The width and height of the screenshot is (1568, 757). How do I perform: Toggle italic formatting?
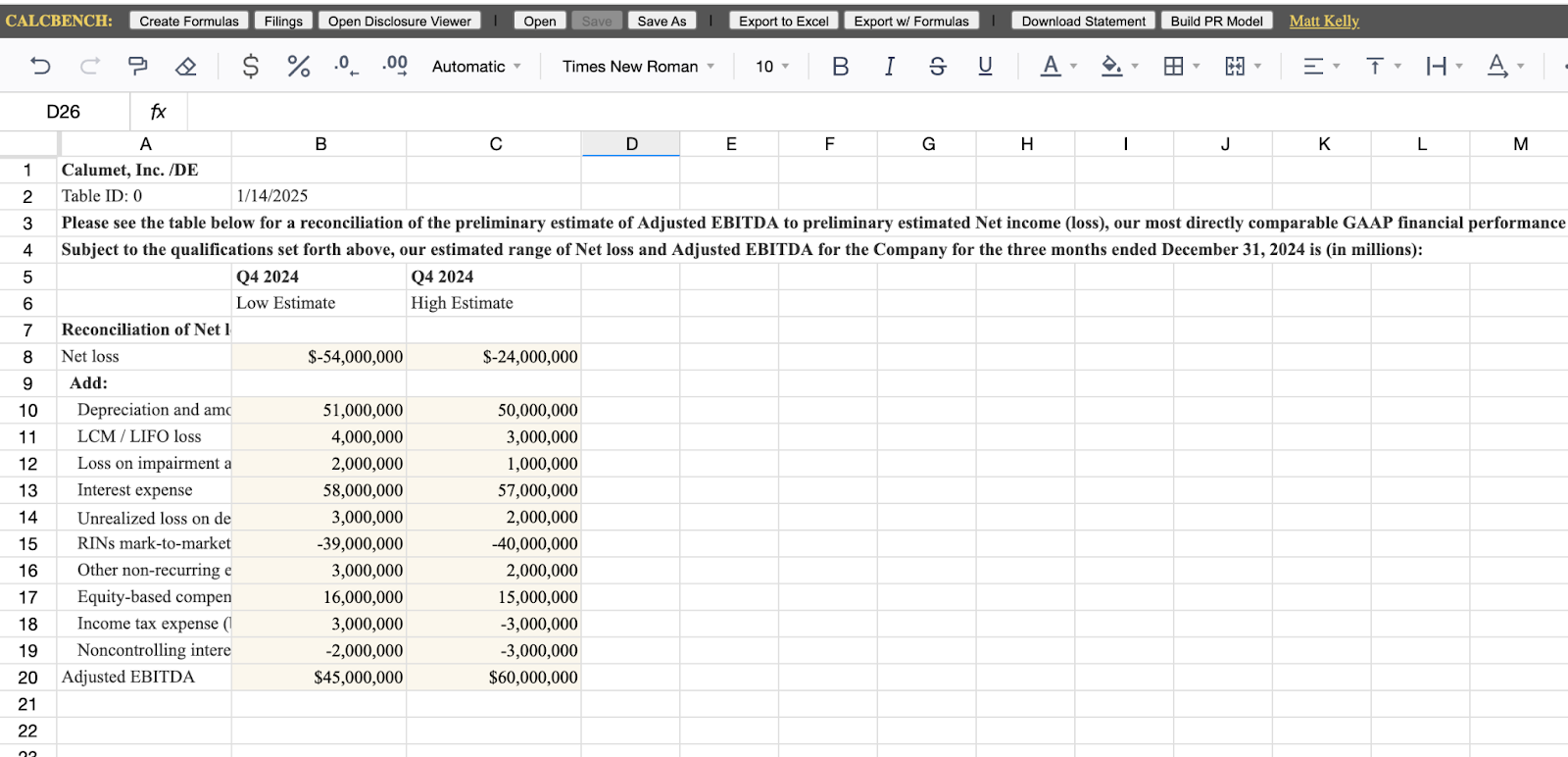pyautogui.click(x=889, y=66)
